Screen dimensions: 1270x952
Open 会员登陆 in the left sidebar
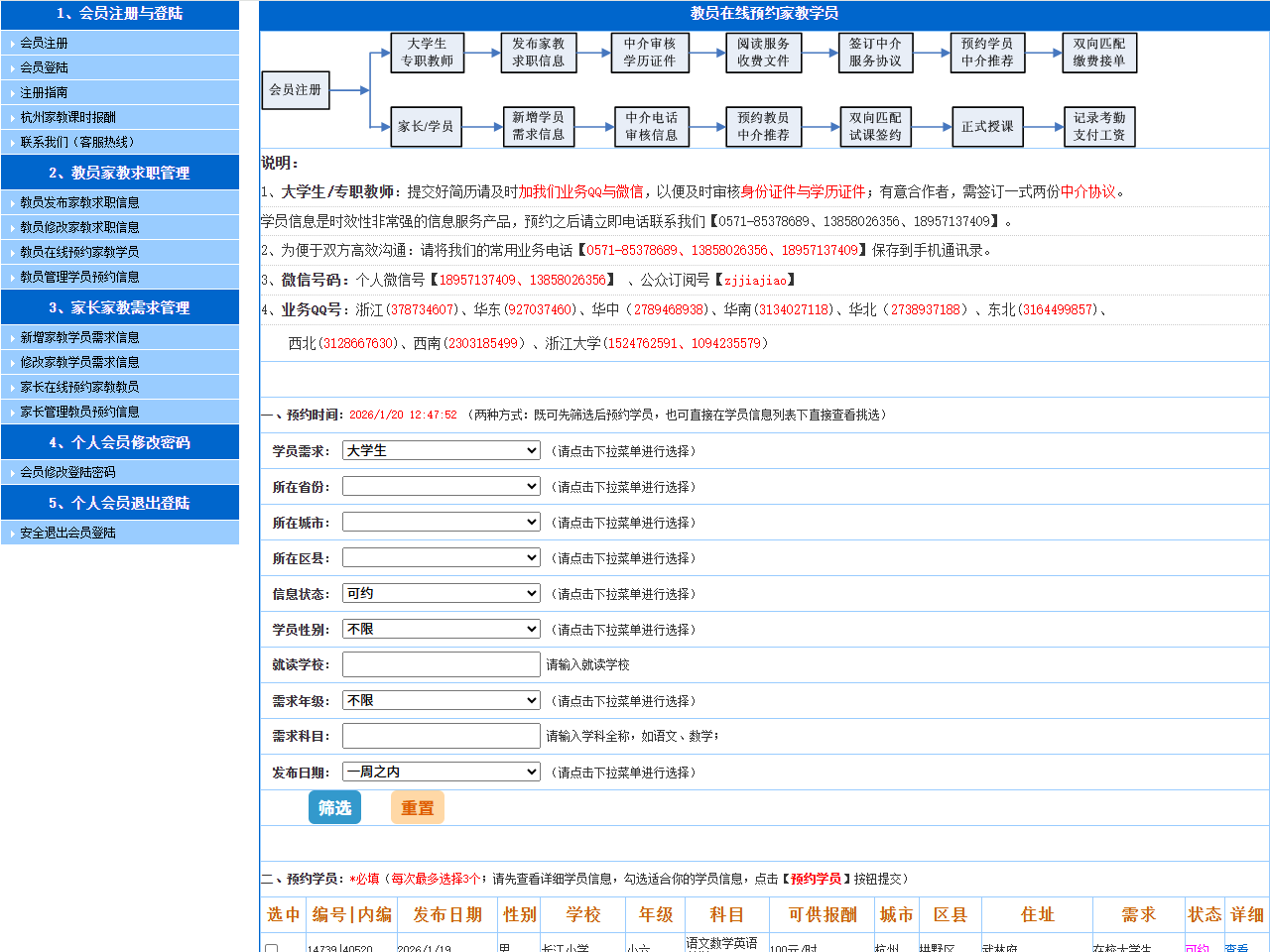point(45,67)
